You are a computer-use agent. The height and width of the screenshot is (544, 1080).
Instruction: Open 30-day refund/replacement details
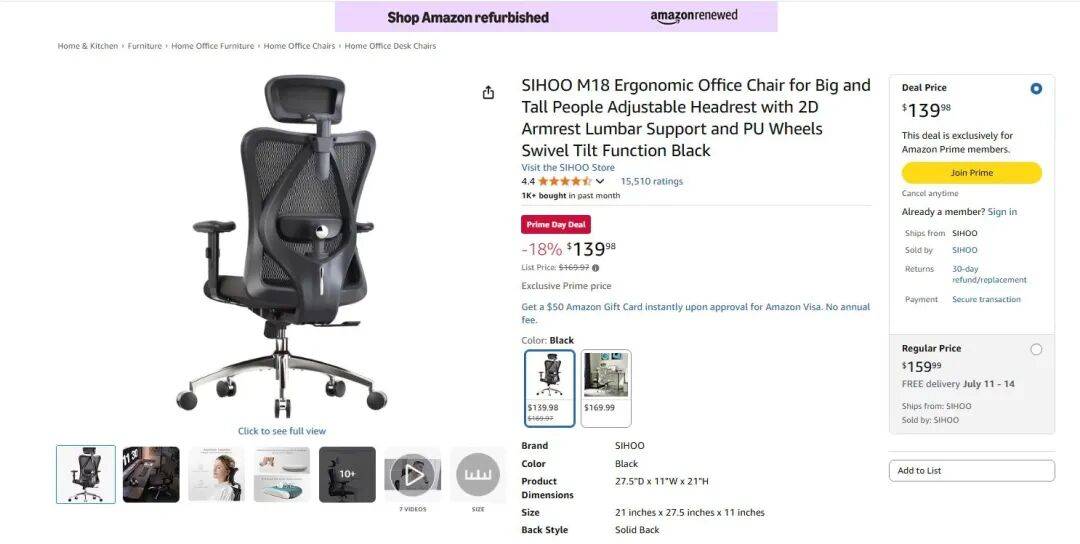coord(989,274)
